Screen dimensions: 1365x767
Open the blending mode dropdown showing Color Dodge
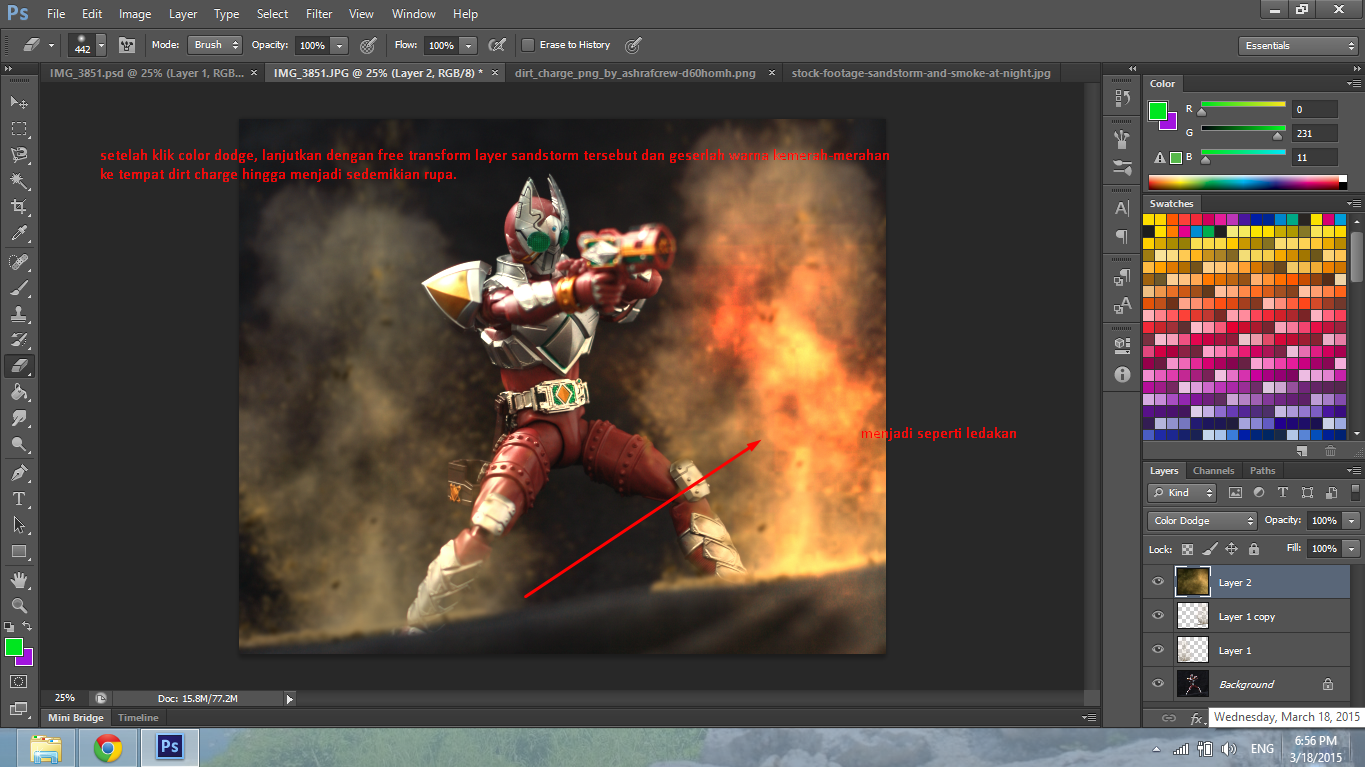[x=1200, y=520]
